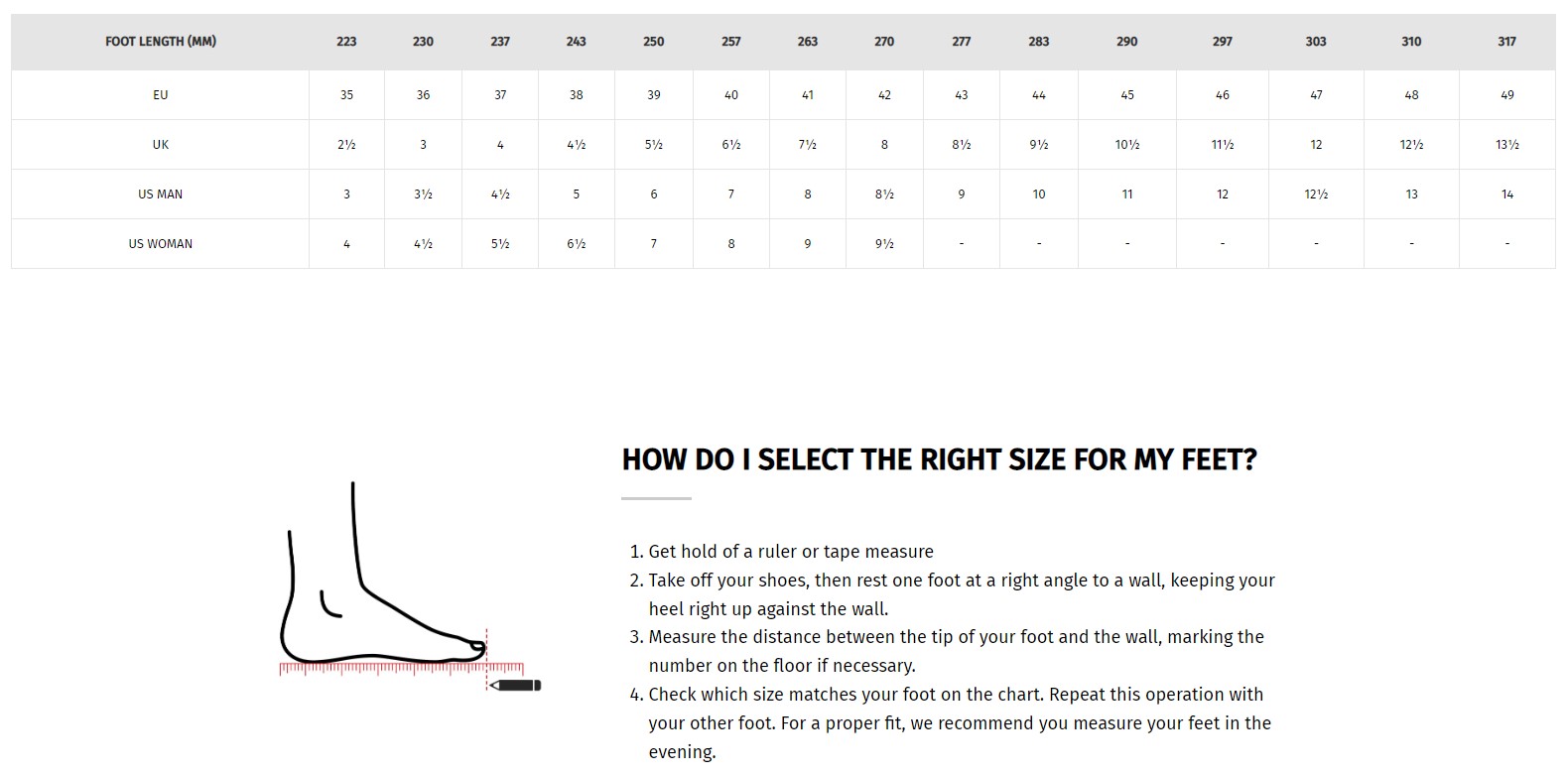This screenshot has width=1568, height=777.
Task: Click US WOMAN size 9½ cell
Action: tap(884, 244)
